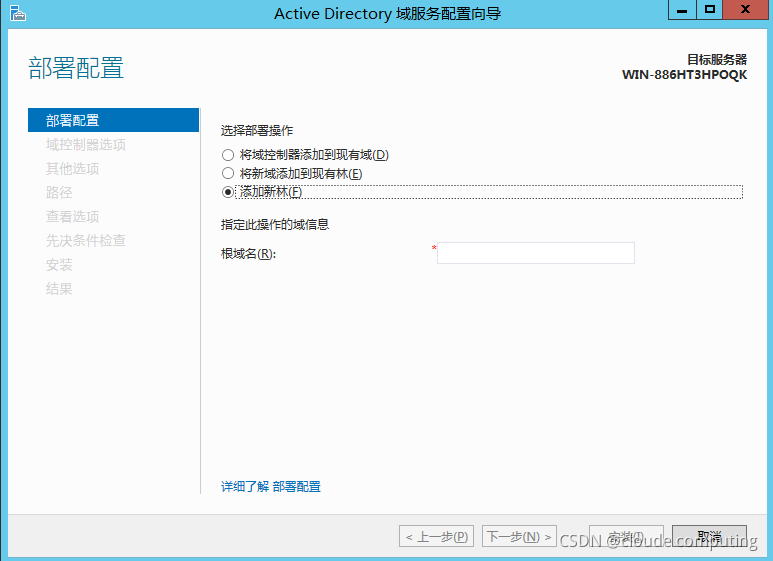The image size is (773, 561).
Task: Click the 根域名(R) input field
Action: point(535,253)
